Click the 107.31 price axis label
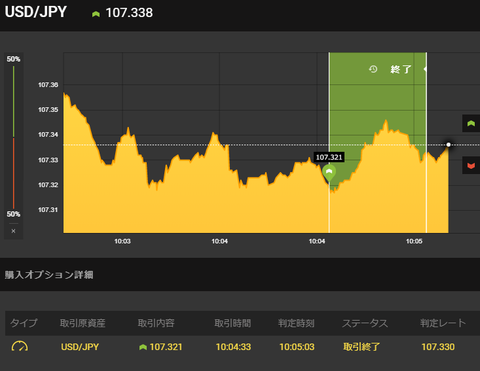 pos(48,210)
